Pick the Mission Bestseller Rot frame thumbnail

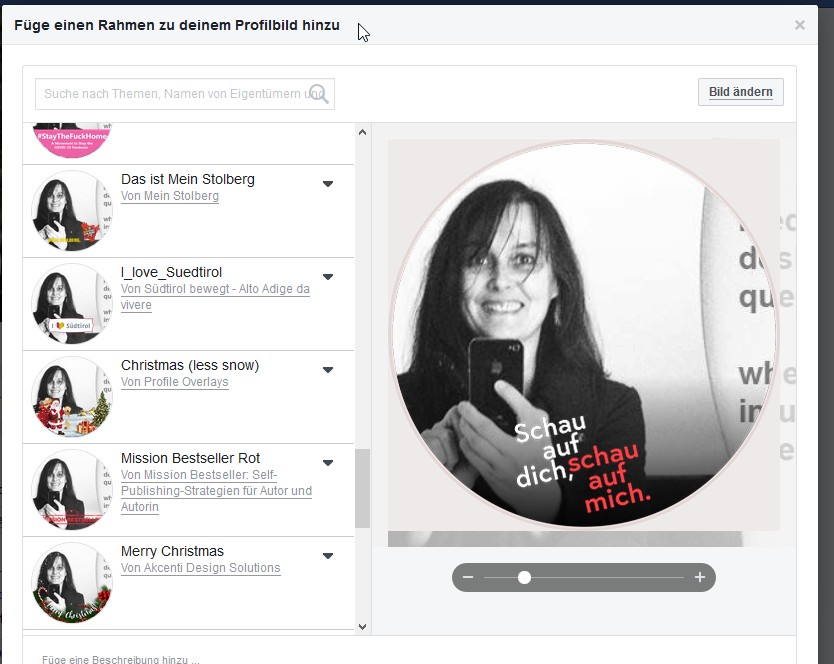[x=72, y=490]
